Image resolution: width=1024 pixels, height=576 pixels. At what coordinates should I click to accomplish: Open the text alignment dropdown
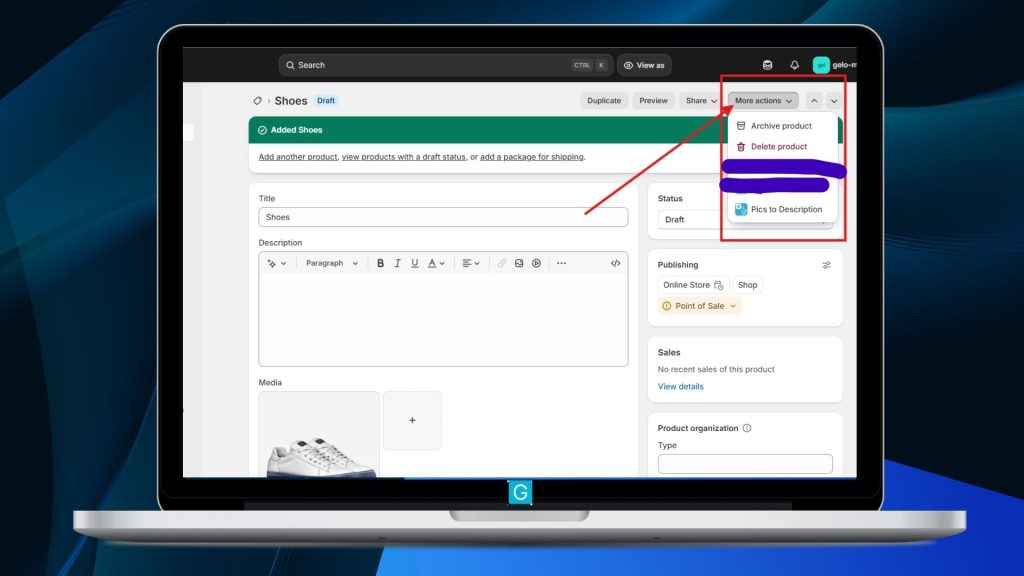pyautogui.click(x=470, y=263)
